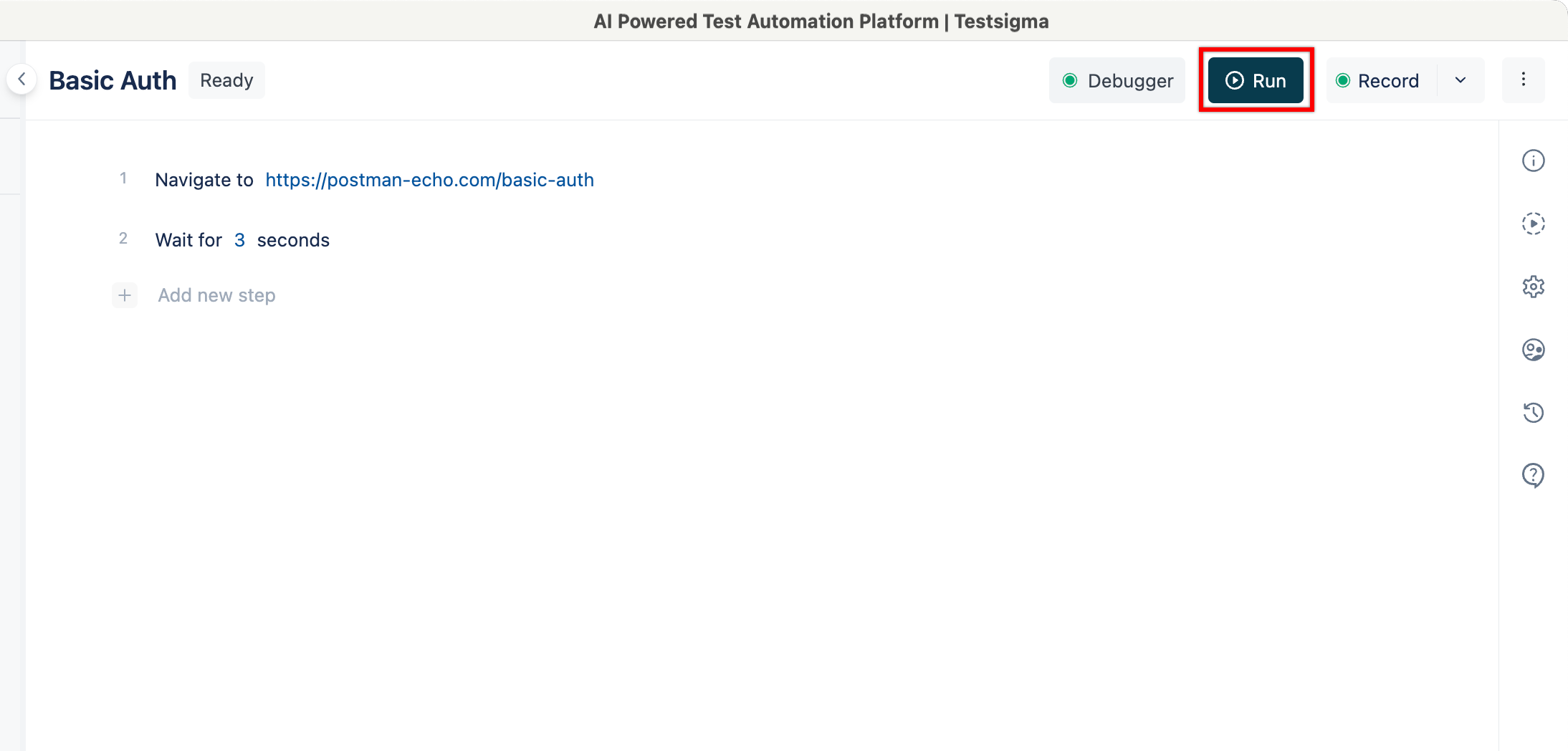Click the word seconds in step 2
Screen dimensions: 1568x751
click(x=293, y=240)
